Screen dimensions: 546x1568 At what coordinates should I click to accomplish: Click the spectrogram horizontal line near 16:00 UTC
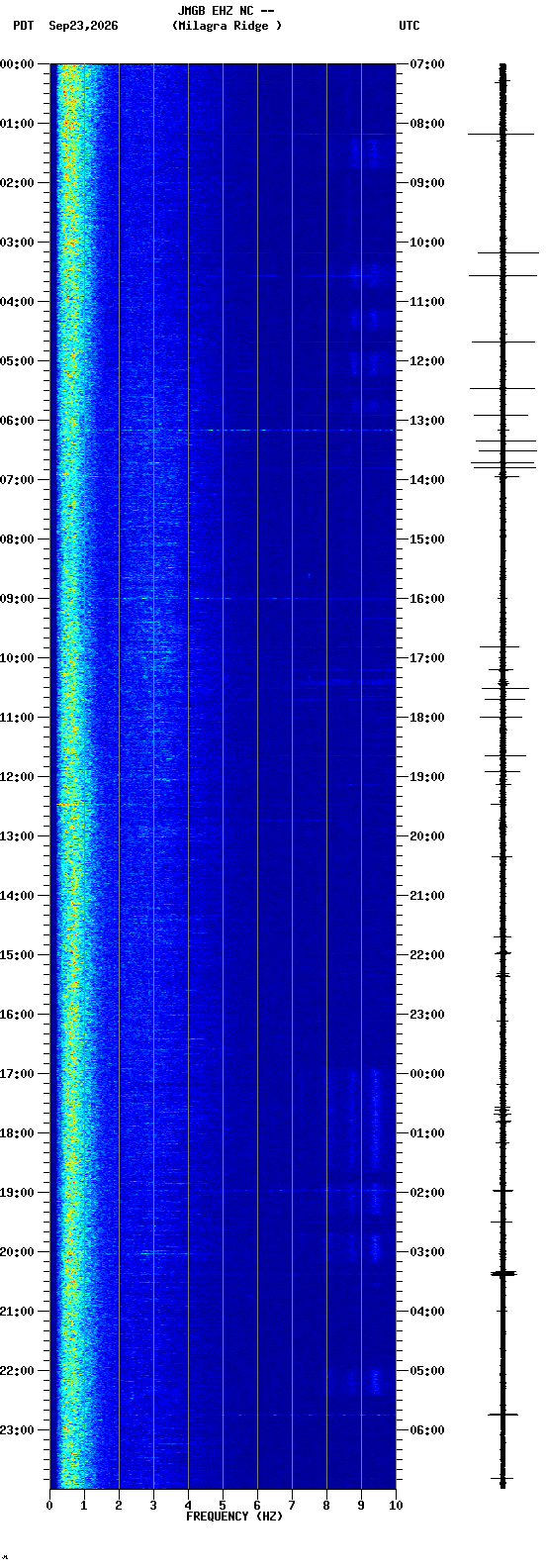(223, 599)
